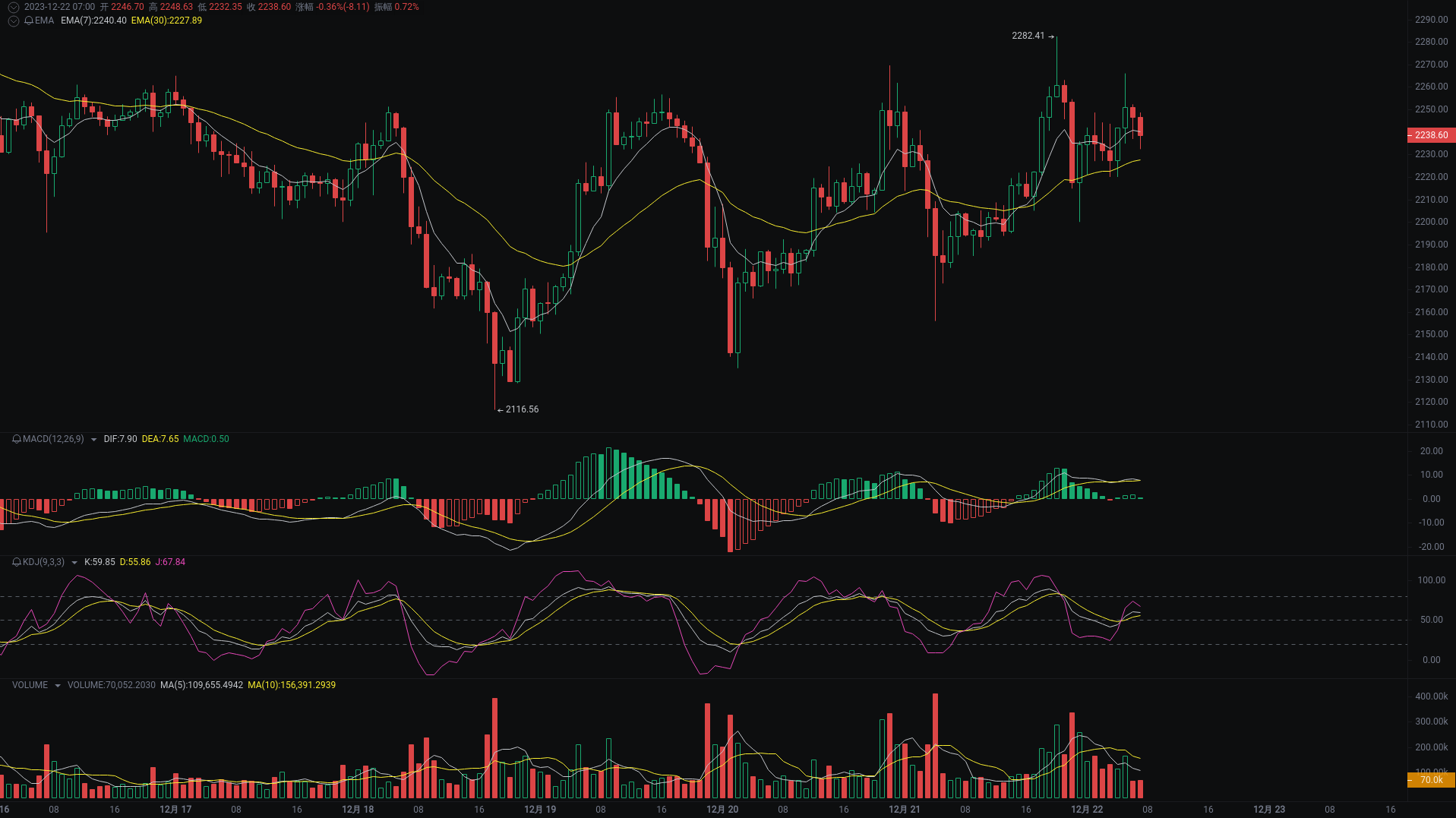Image resolution: width=1456 pixels, height=818 pixels.
Task: Click the K:59.85 value in KDJ panel
Action: click(99, 562)
